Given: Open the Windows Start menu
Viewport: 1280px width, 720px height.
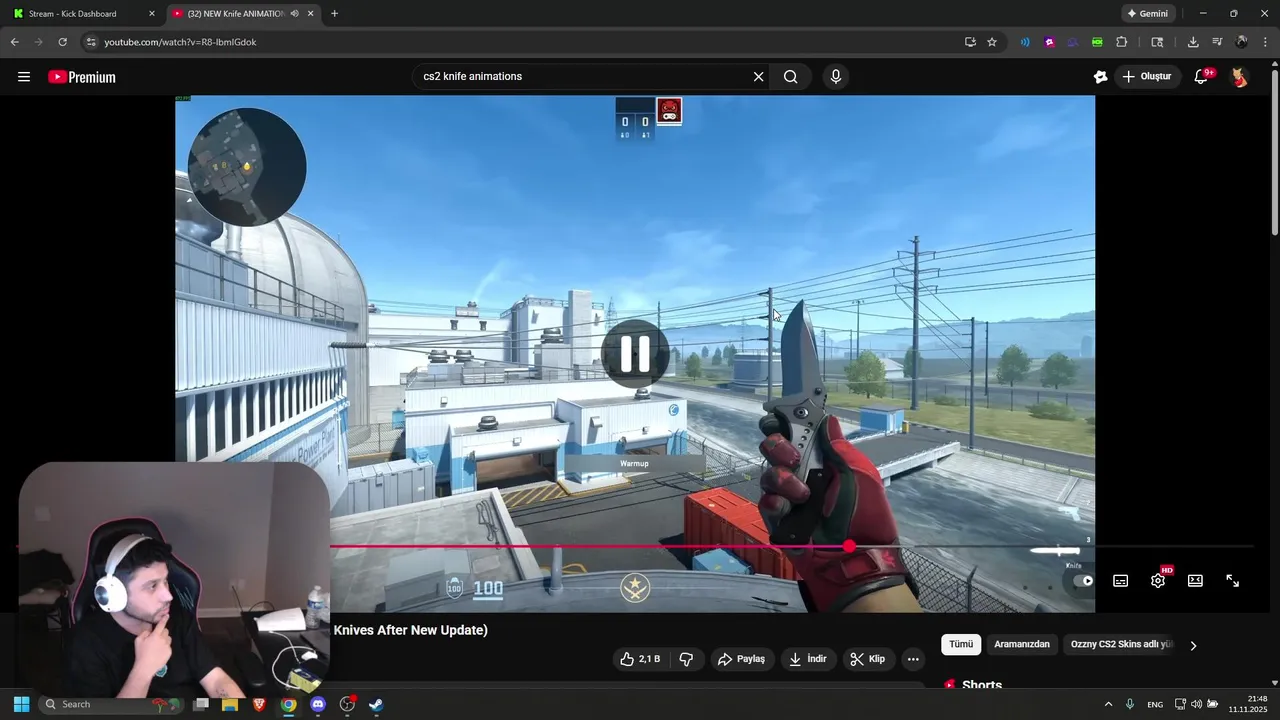Looking at the screenshot, I should (x=21, y=704).
